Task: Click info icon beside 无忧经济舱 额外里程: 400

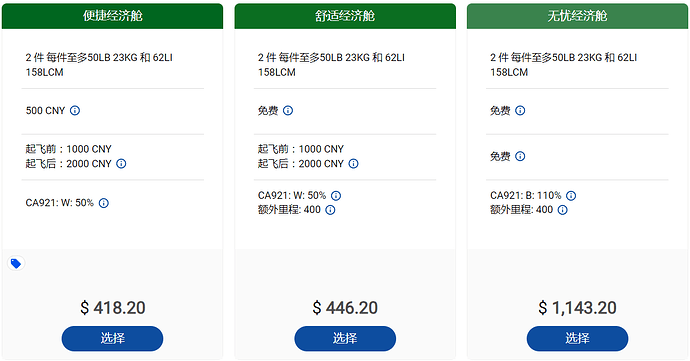Action: (562, 210)
